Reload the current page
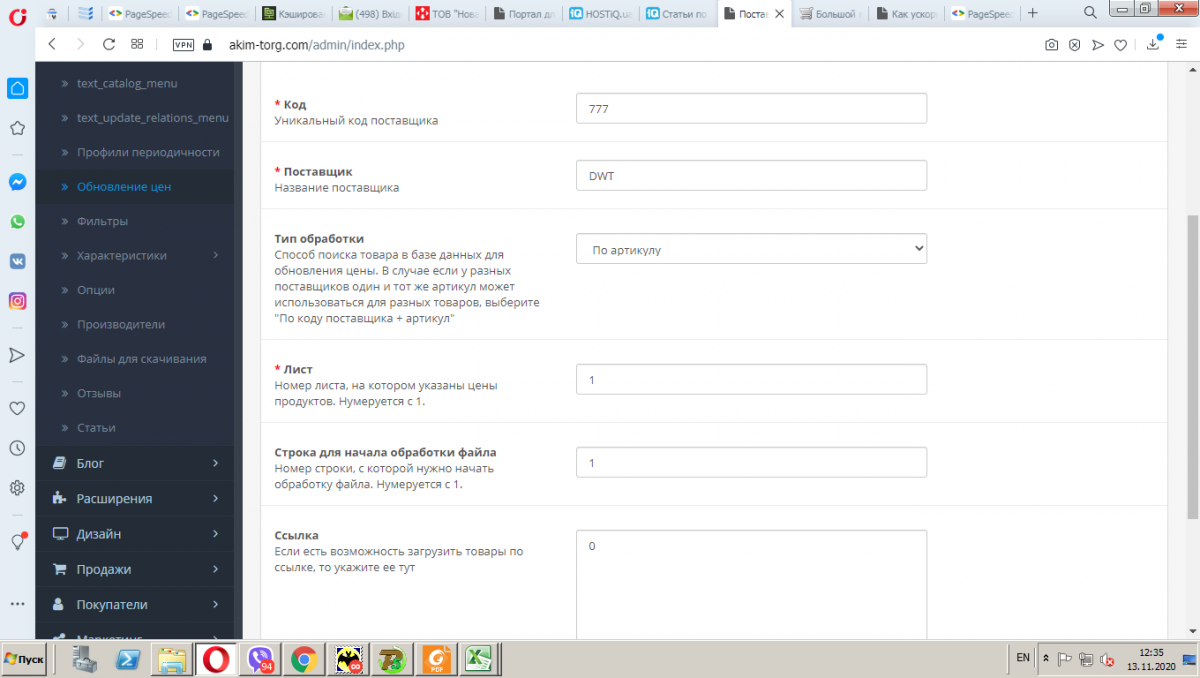Image resolution: width=1200 pixels, height=678 pixels. 109,45
